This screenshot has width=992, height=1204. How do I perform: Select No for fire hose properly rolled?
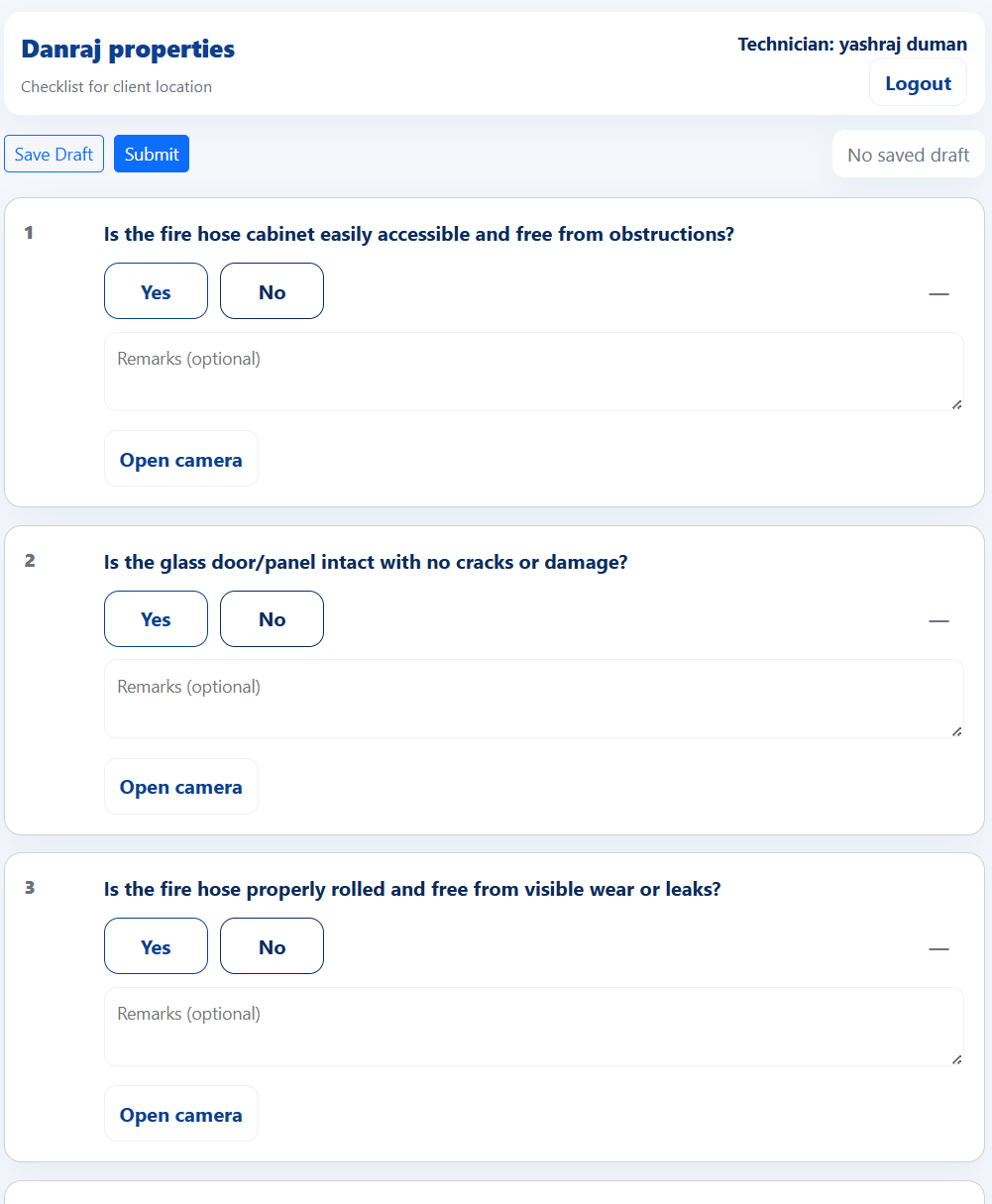tap(272, 945)
